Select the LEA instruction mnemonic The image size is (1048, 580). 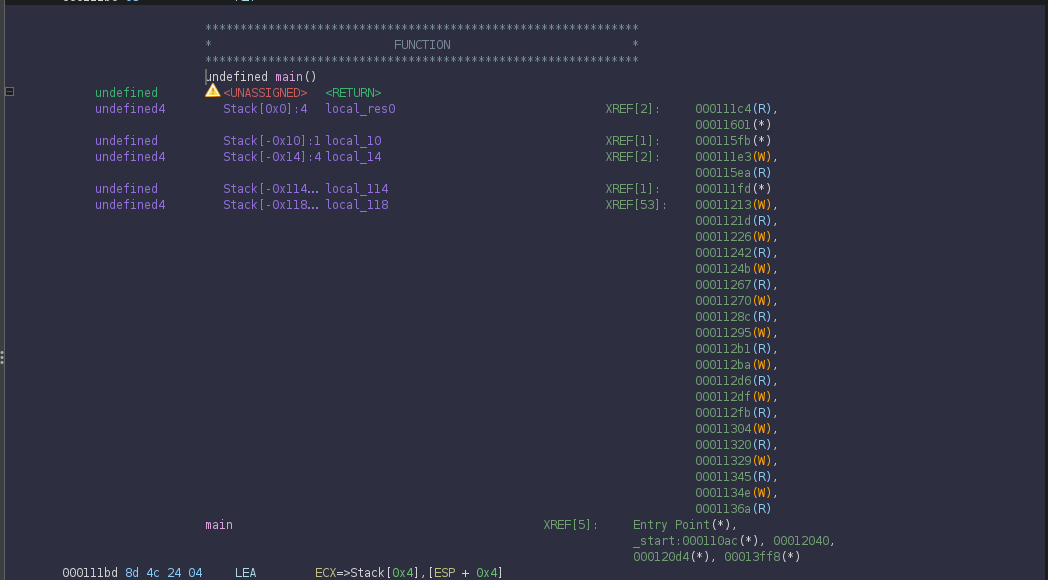[246, 573]
